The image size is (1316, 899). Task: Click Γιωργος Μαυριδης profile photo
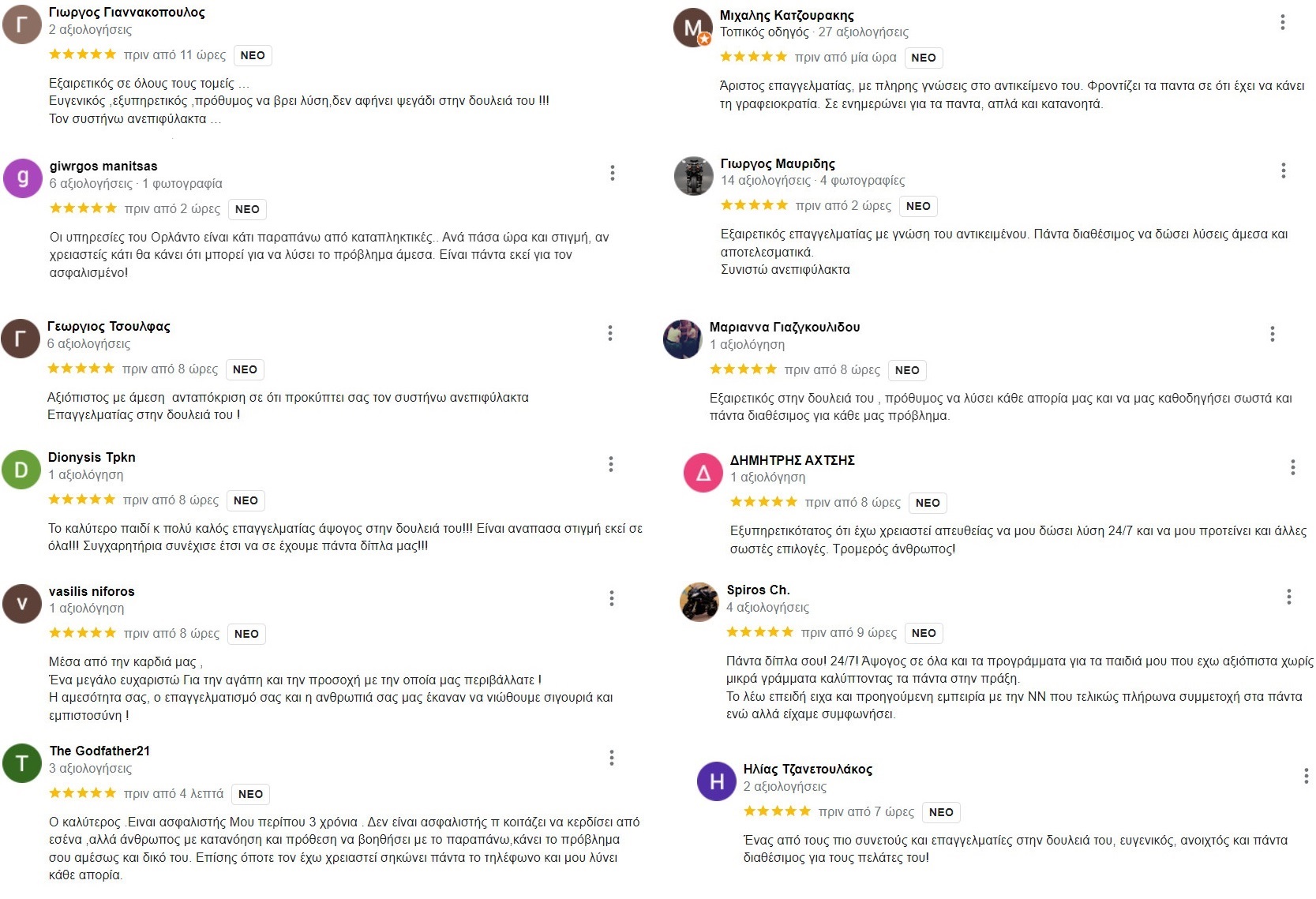pos(693,175)
